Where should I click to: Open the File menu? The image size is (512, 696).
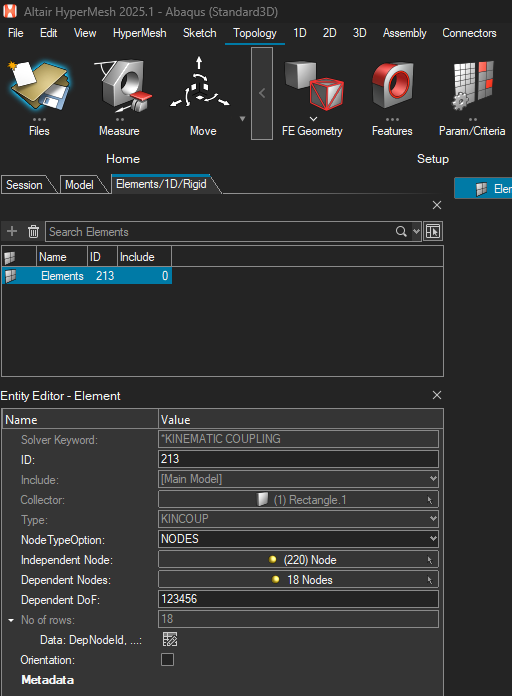click(16, 33)
